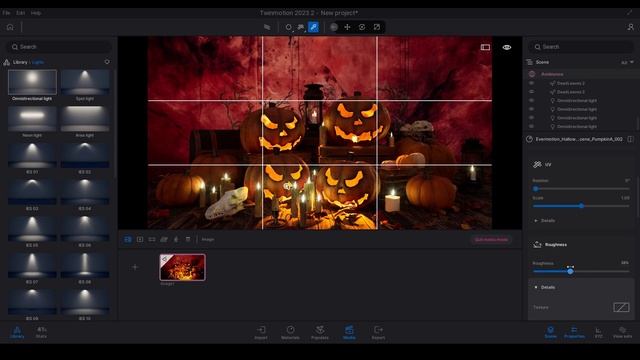Select the IES 07 light thumbnail
The width and height of the screenshot is (640, 360).
click(32, 265)
